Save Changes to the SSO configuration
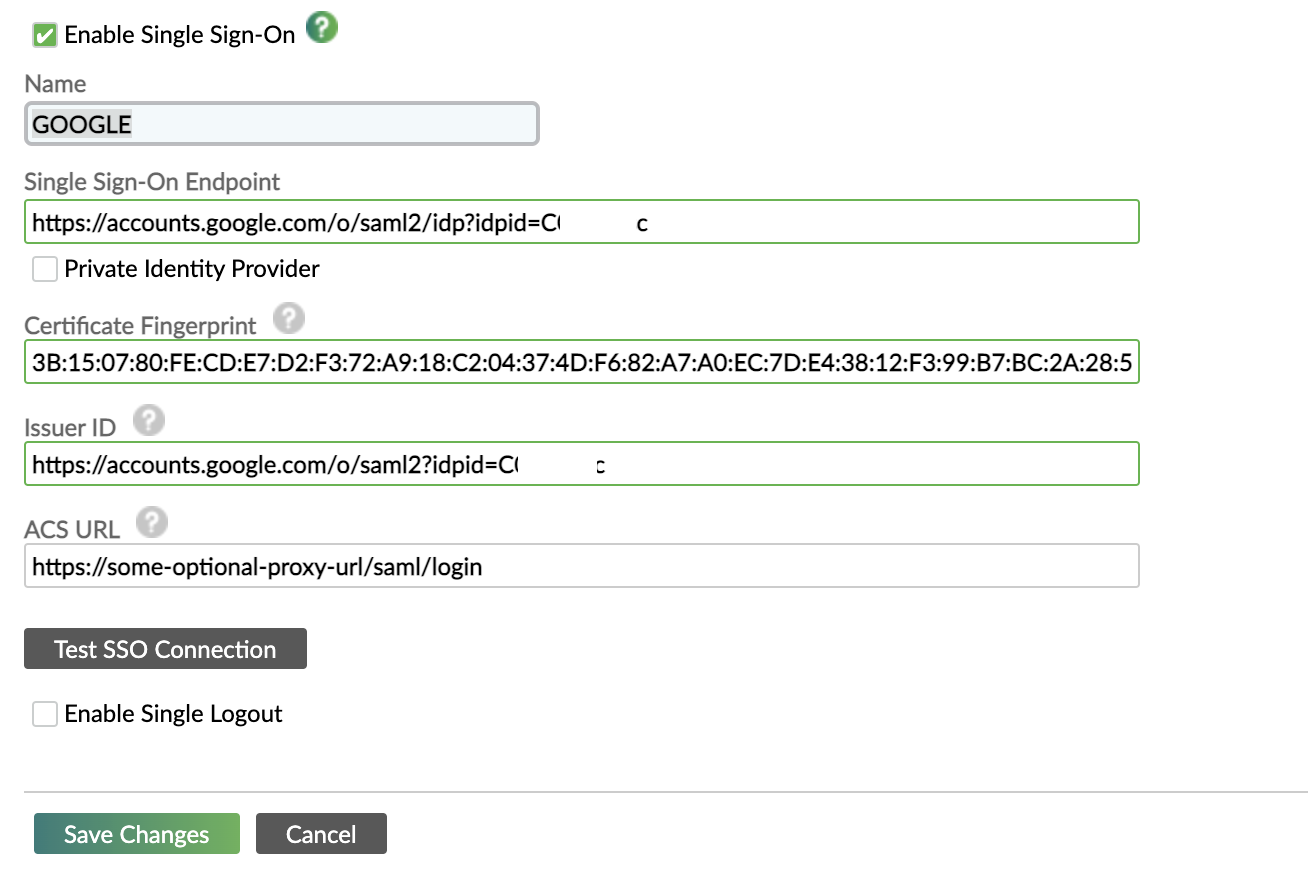The image size is (1308, 886). click(x=136, y=833)
